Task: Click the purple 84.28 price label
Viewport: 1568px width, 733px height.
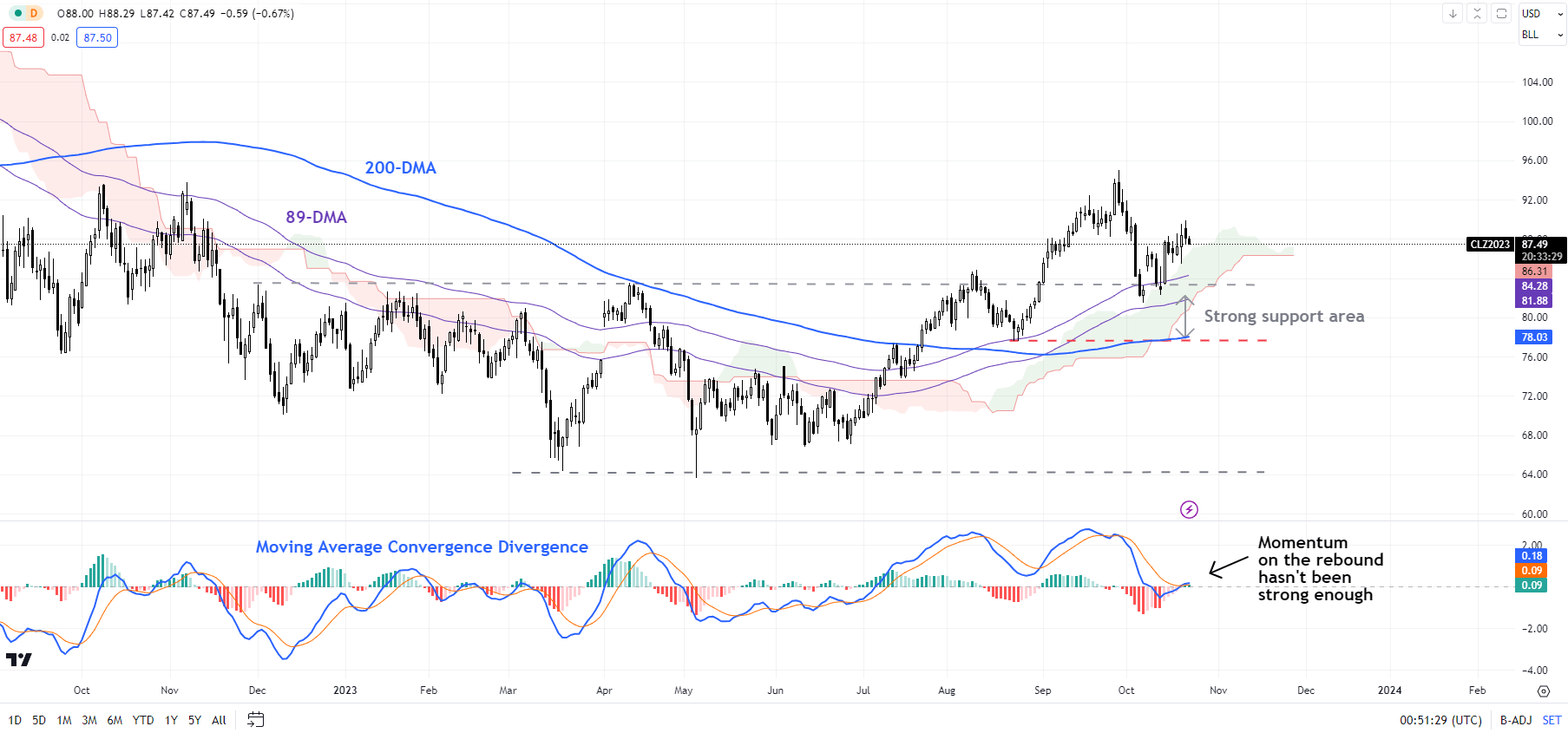Action: (x=1534, y=286)
